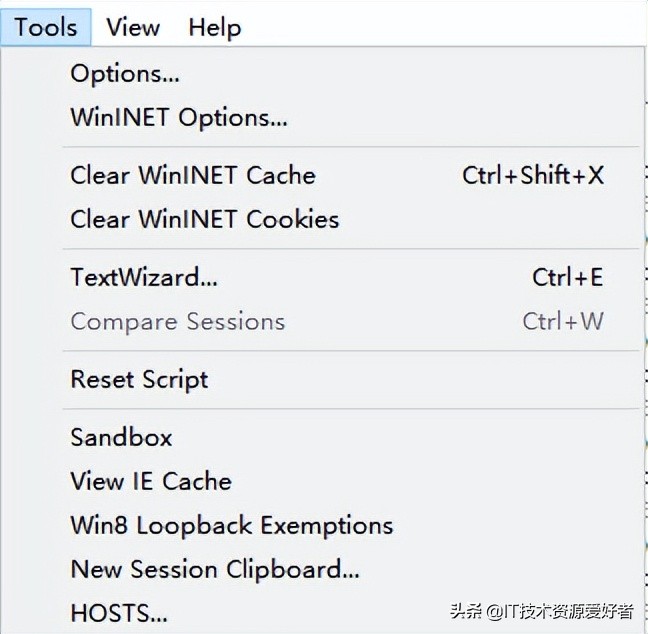Open the HOSTS... editor entry
The image size is (648, 634).
(x=118, y=612)
